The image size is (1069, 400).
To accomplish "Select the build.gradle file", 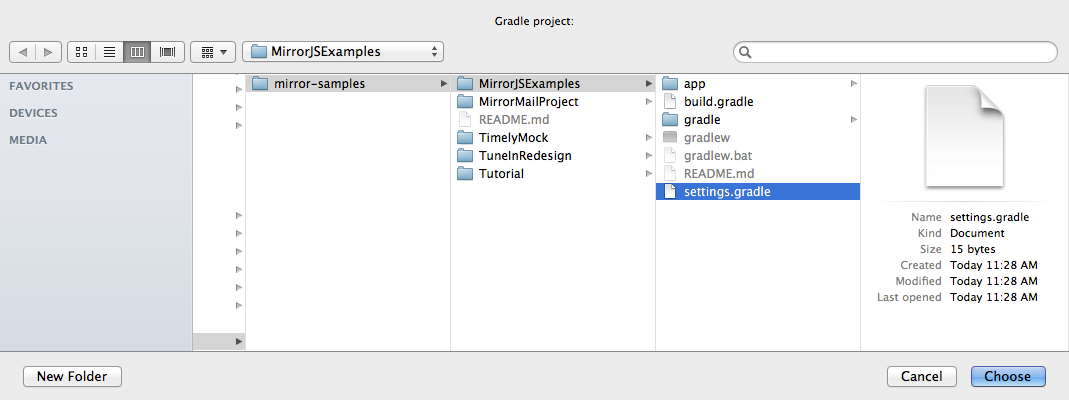I will tap(718, 102).
